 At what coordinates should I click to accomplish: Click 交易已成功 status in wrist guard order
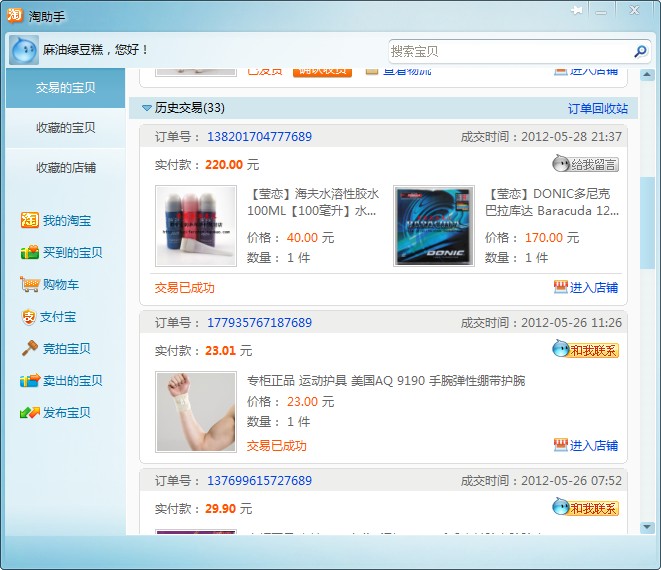click(277, 445)
